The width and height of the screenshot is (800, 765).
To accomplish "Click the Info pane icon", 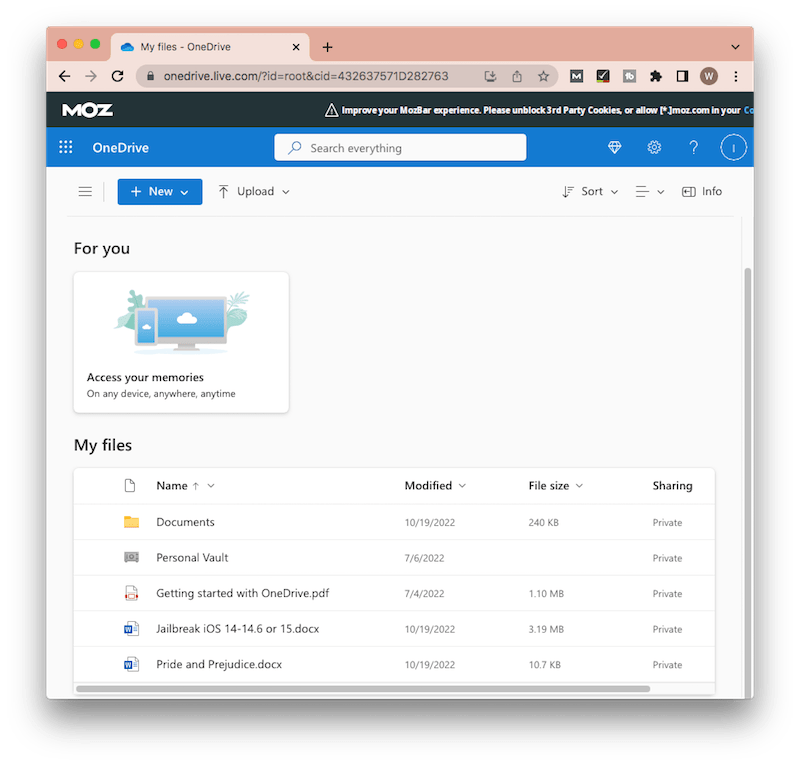I will (688, 192).
